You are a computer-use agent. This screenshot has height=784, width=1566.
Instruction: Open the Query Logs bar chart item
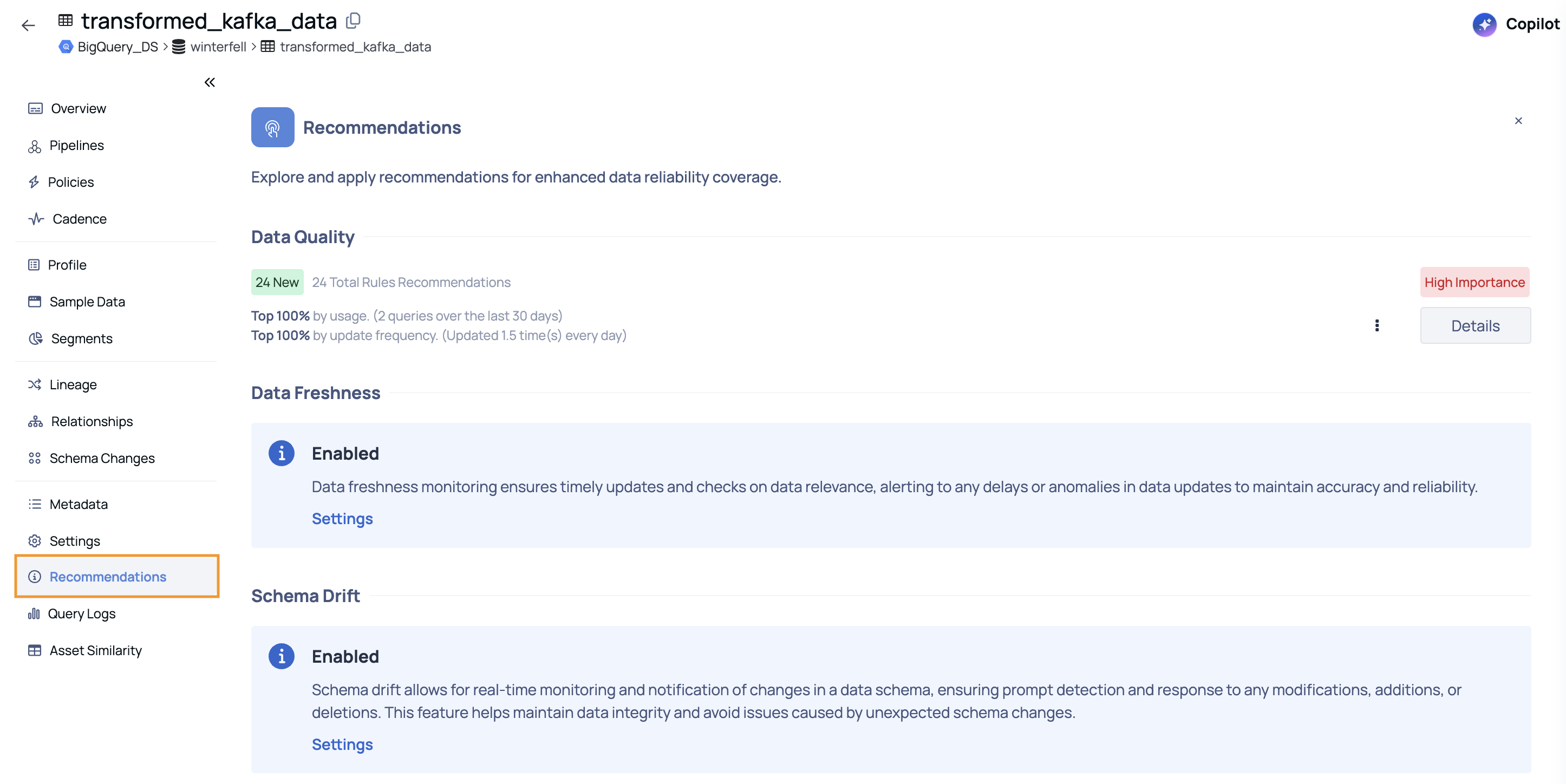click(34, 613)
